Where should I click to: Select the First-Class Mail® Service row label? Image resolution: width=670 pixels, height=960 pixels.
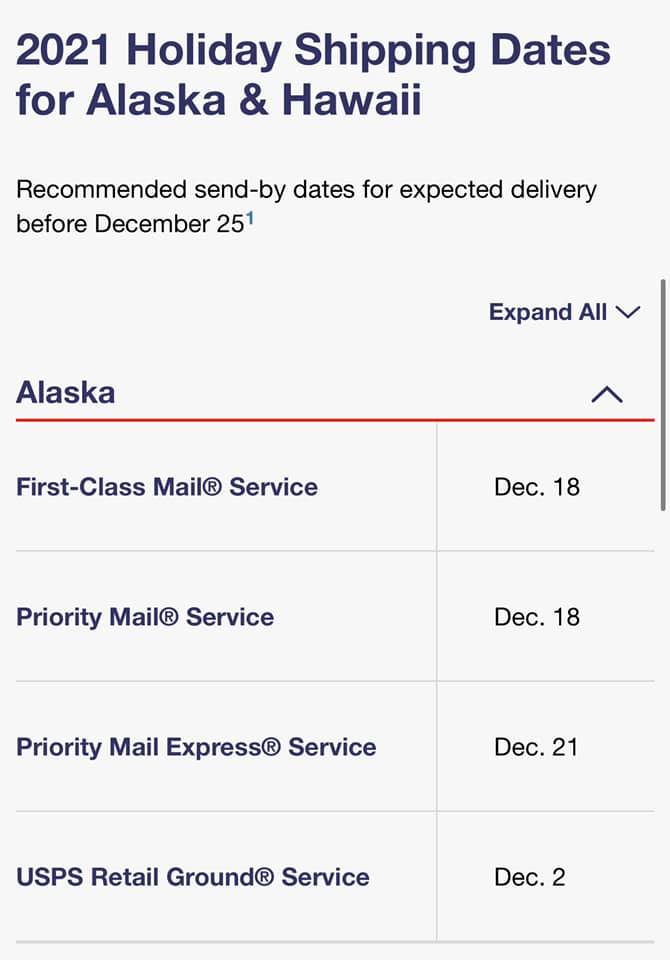[167, 487]
